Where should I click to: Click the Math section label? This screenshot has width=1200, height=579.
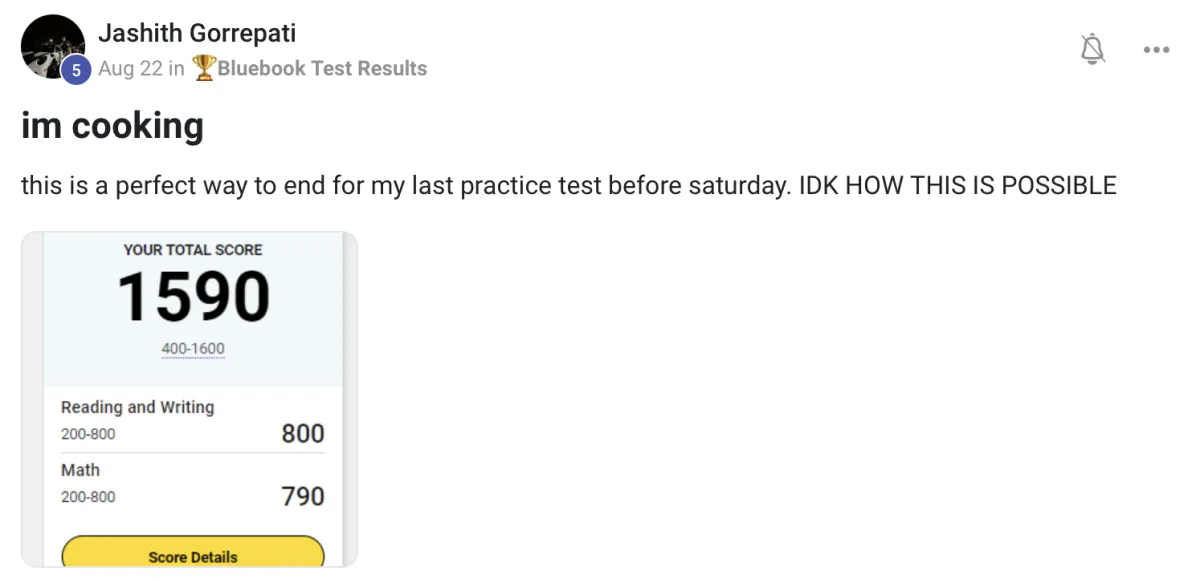(80, 470)
